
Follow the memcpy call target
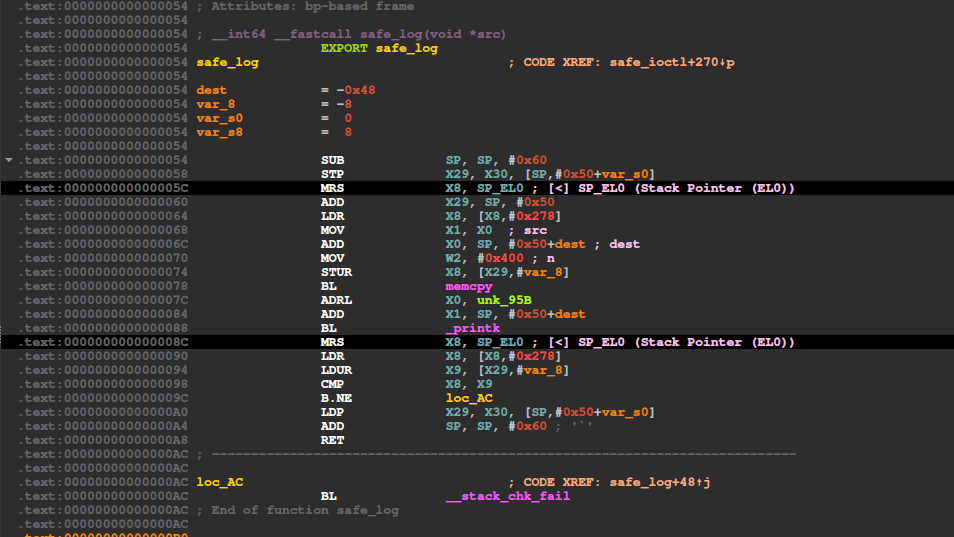pos(468,286)
